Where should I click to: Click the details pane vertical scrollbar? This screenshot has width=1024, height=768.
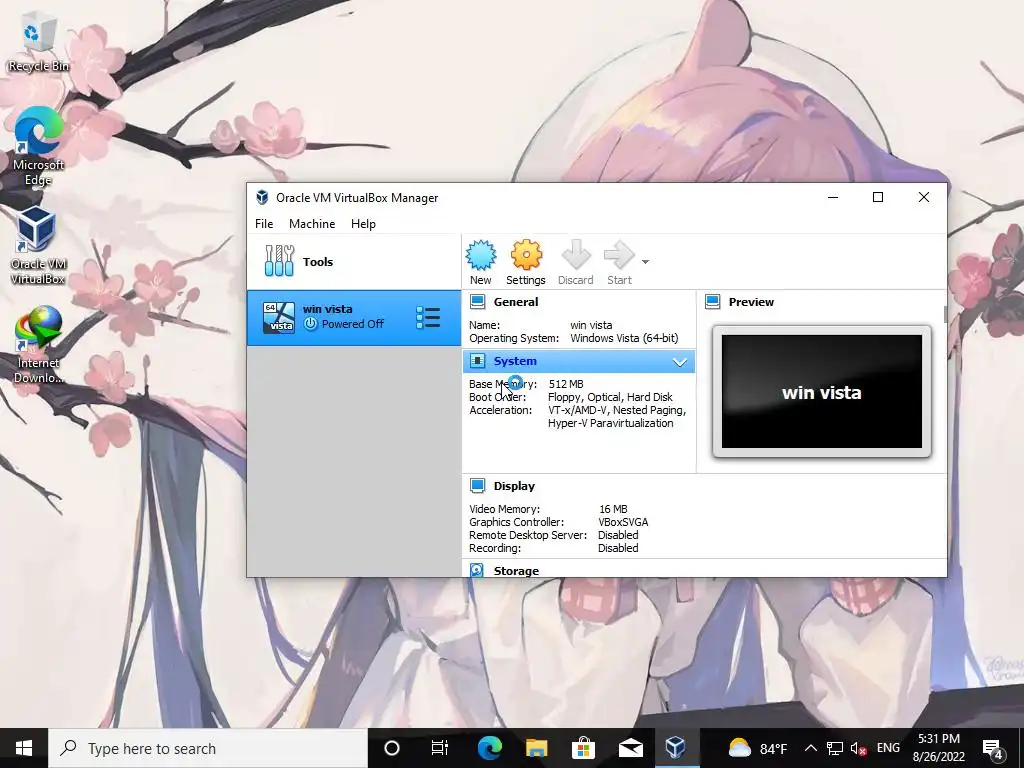tap(945, 313)
